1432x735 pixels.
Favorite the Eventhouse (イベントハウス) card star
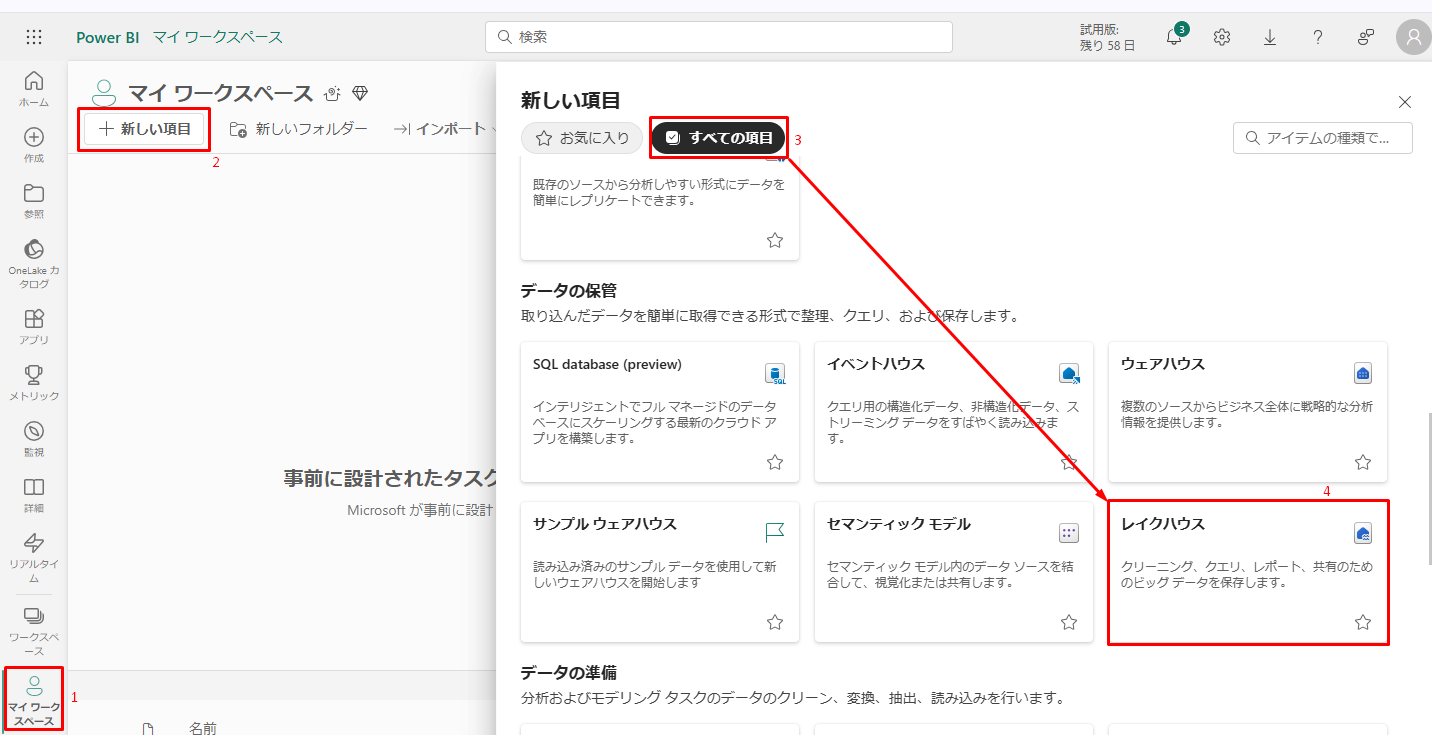click(x=1069, y=462)
